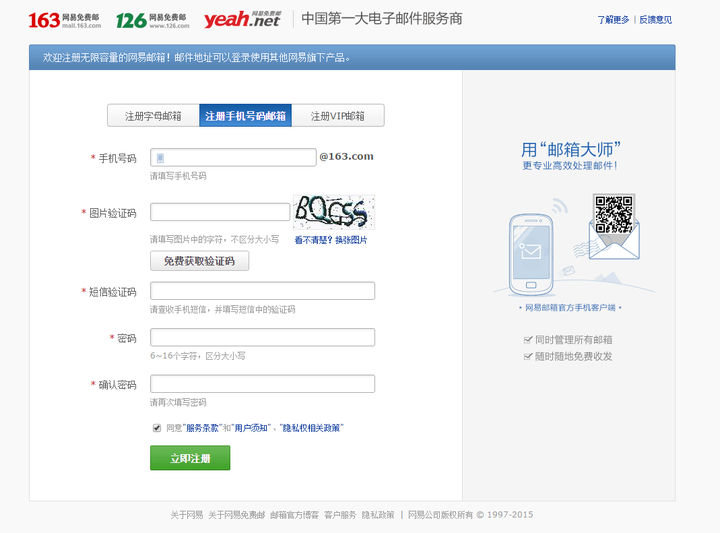Click the phone icon inside 手机号码 field

coord(160,158)
